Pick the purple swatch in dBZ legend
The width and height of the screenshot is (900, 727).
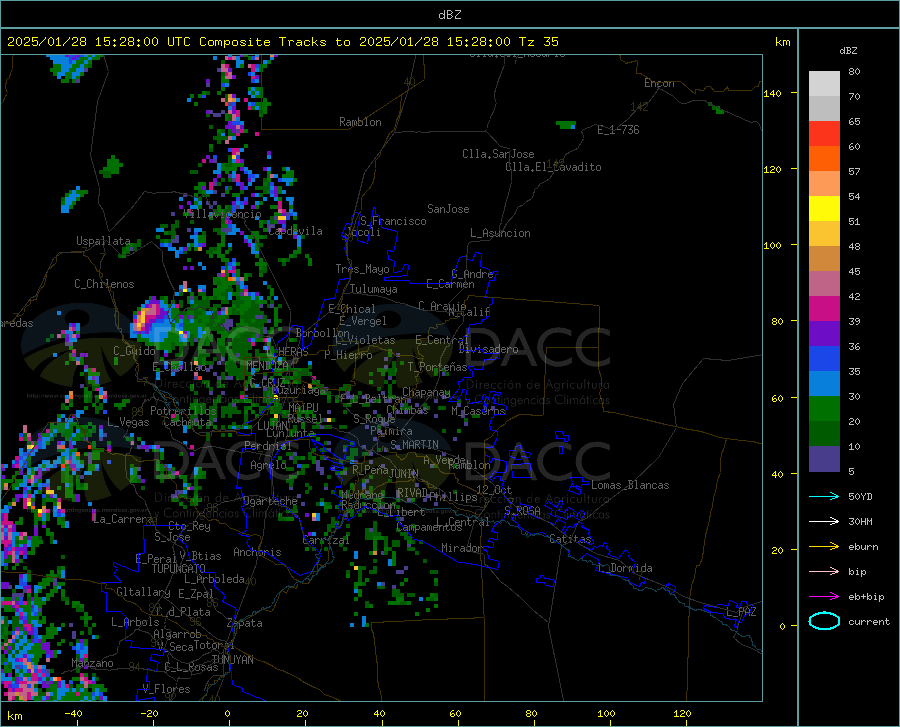tap(824, 334)
